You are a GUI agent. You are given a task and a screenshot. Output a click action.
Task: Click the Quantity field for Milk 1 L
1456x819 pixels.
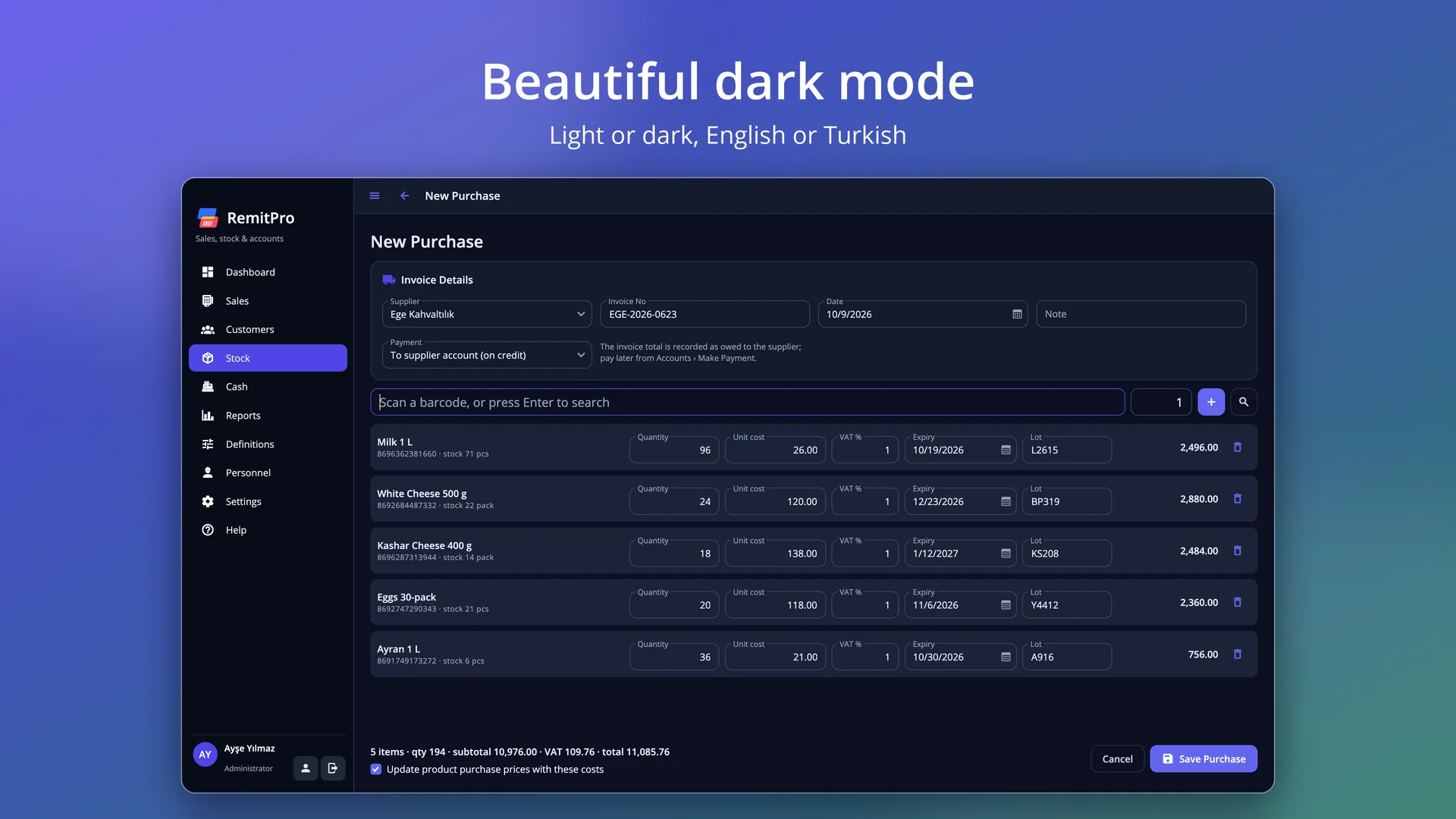674,450
